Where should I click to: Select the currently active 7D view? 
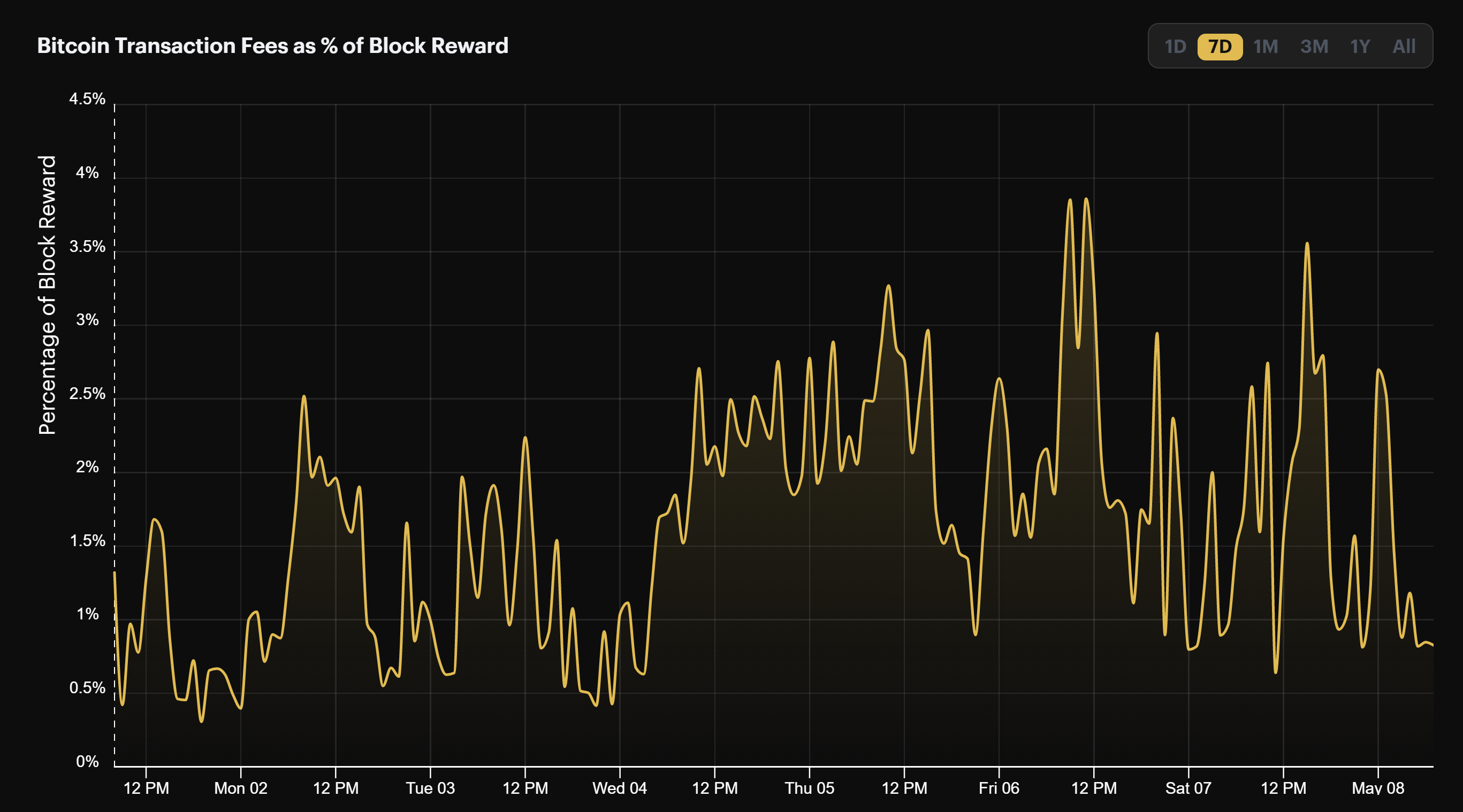[x=1219, y=47]
